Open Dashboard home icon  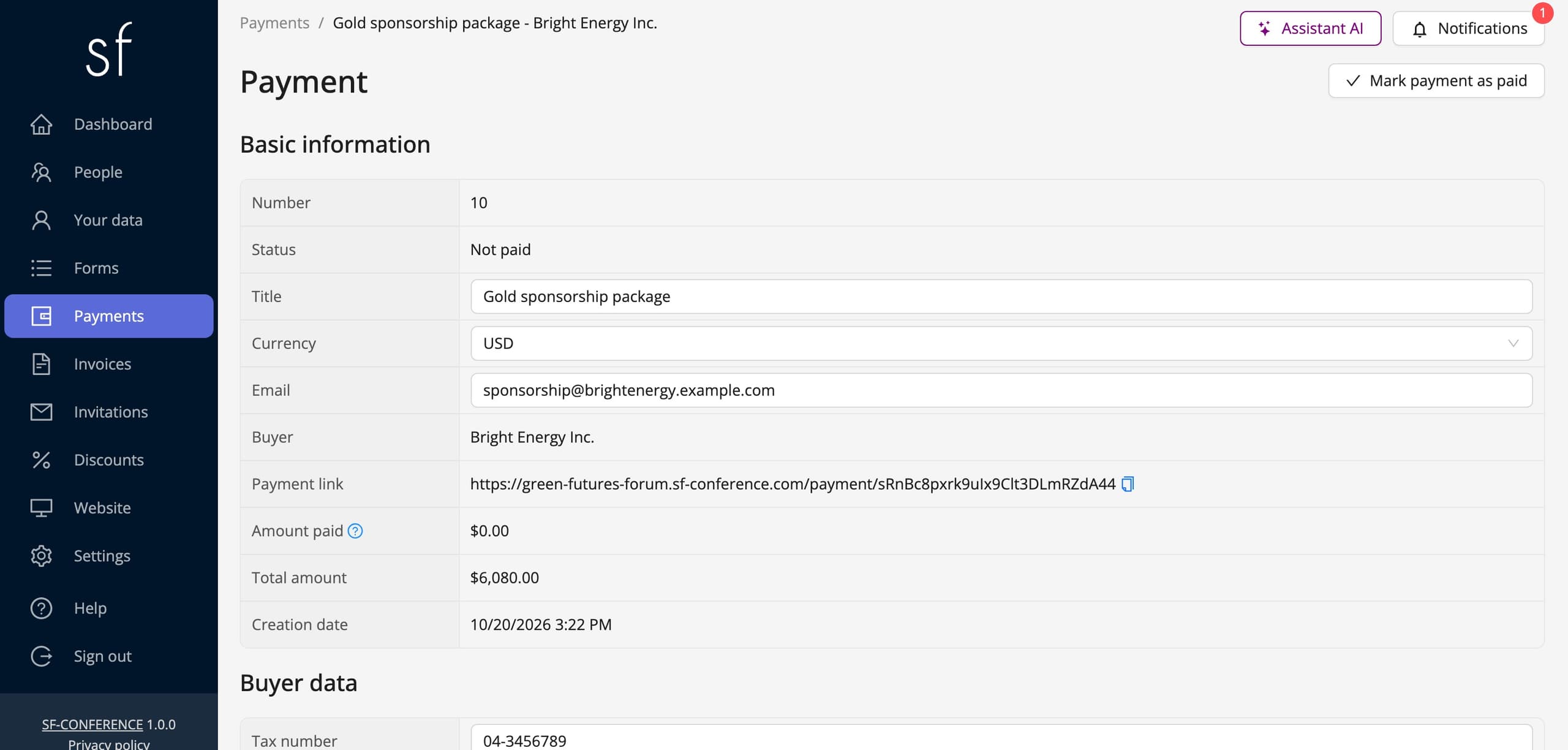[x=41, y=124]
